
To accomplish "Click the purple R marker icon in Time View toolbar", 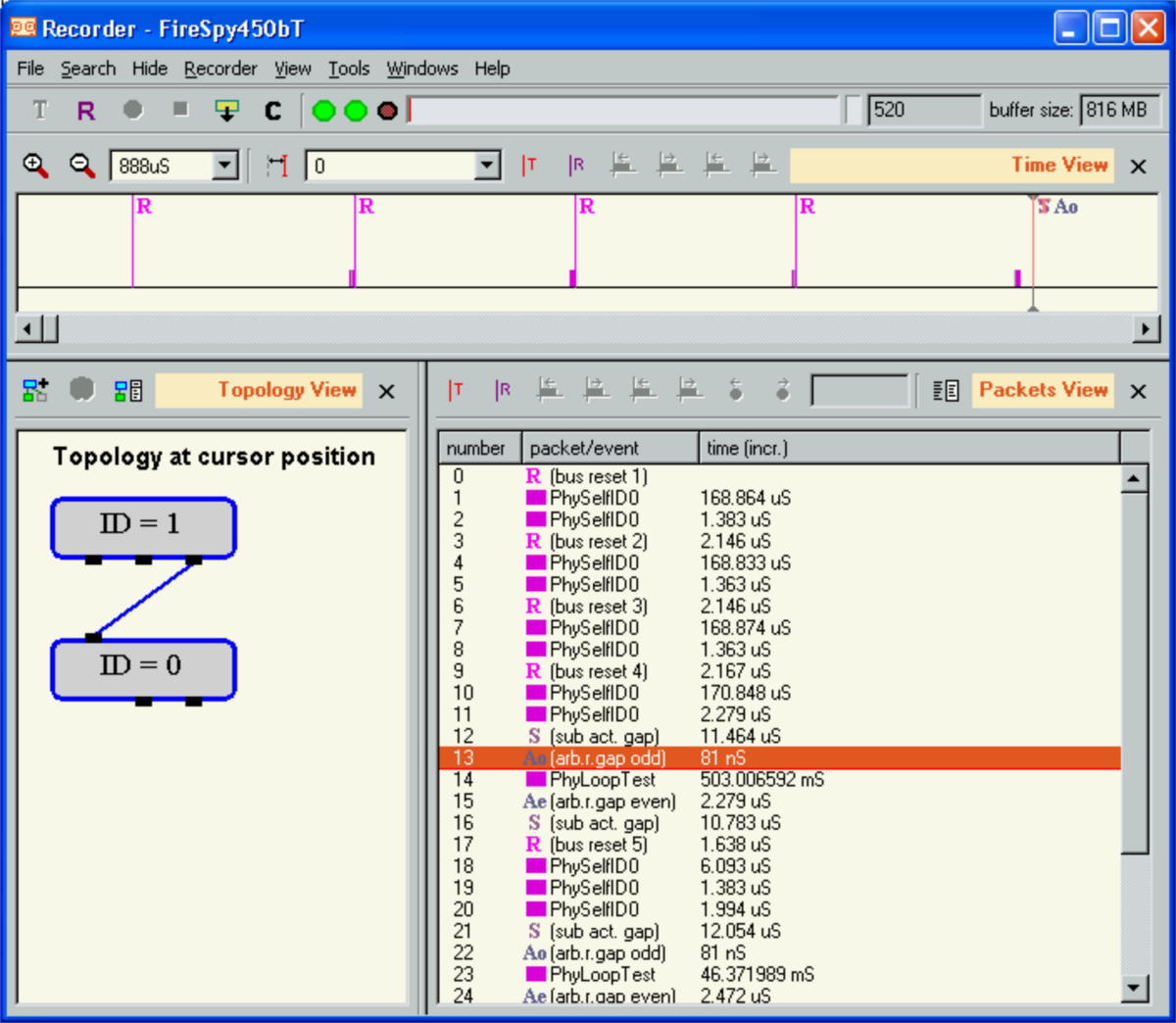I will 576,166.
